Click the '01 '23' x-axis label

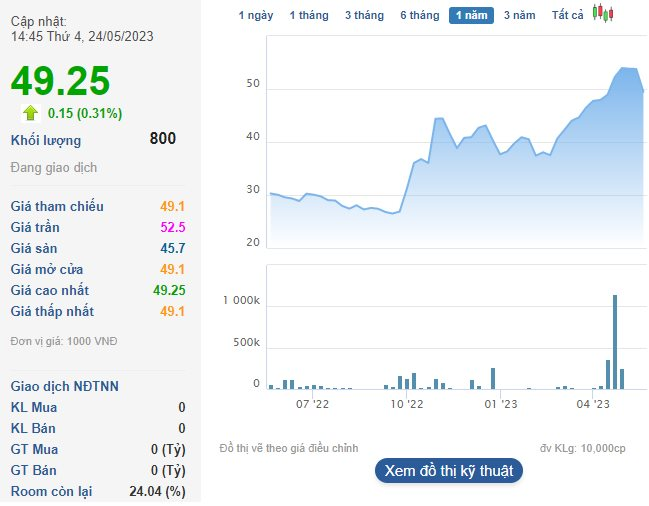(501, 404)
